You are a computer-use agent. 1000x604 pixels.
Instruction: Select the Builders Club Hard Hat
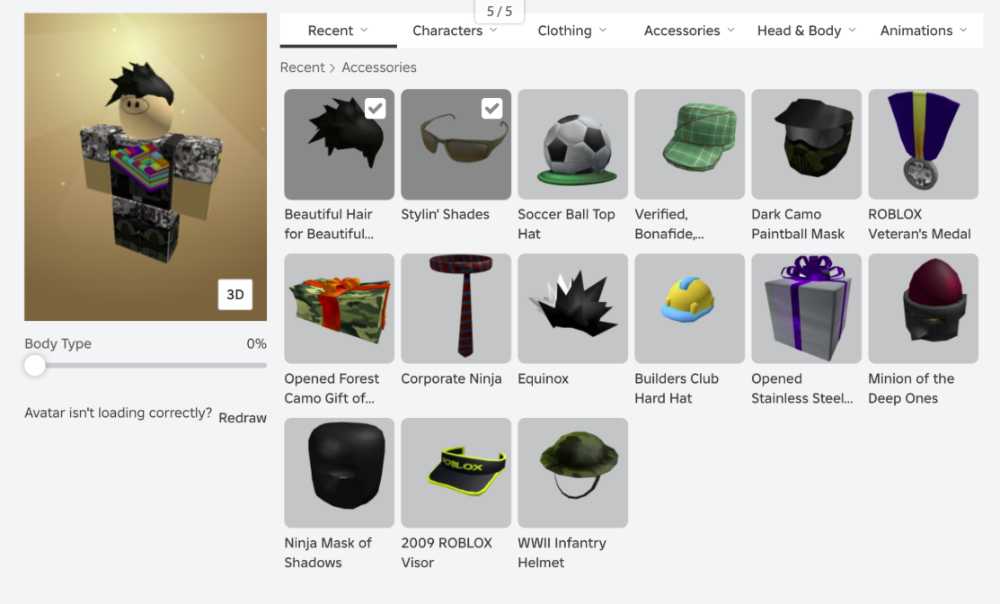[x=689, y=309]
